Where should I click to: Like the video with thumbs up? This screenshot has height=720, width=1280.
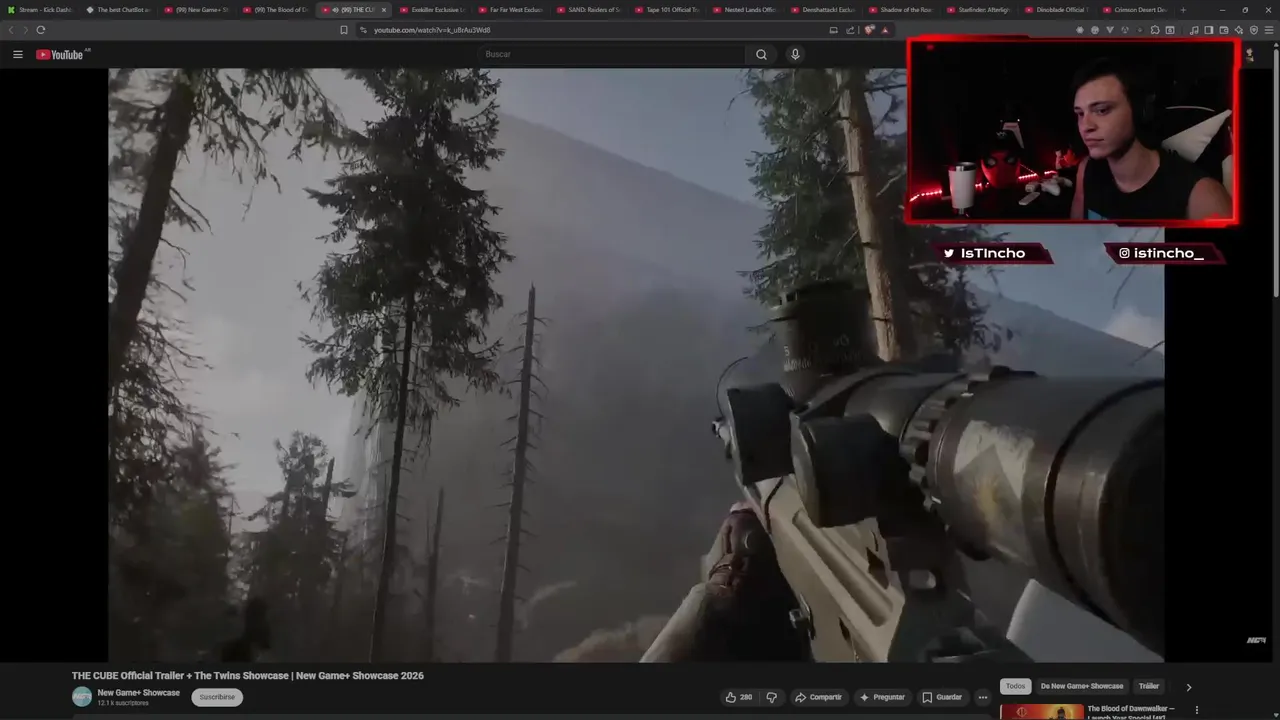tap(739, 697)
